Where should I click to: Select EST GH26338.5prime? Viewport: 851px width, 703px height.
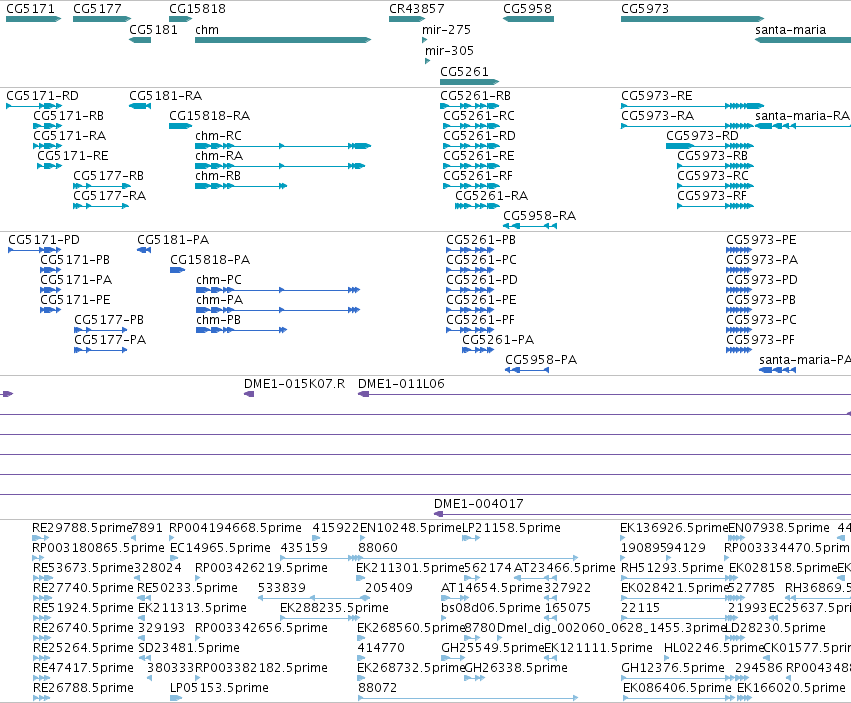(x=474, y=678)
